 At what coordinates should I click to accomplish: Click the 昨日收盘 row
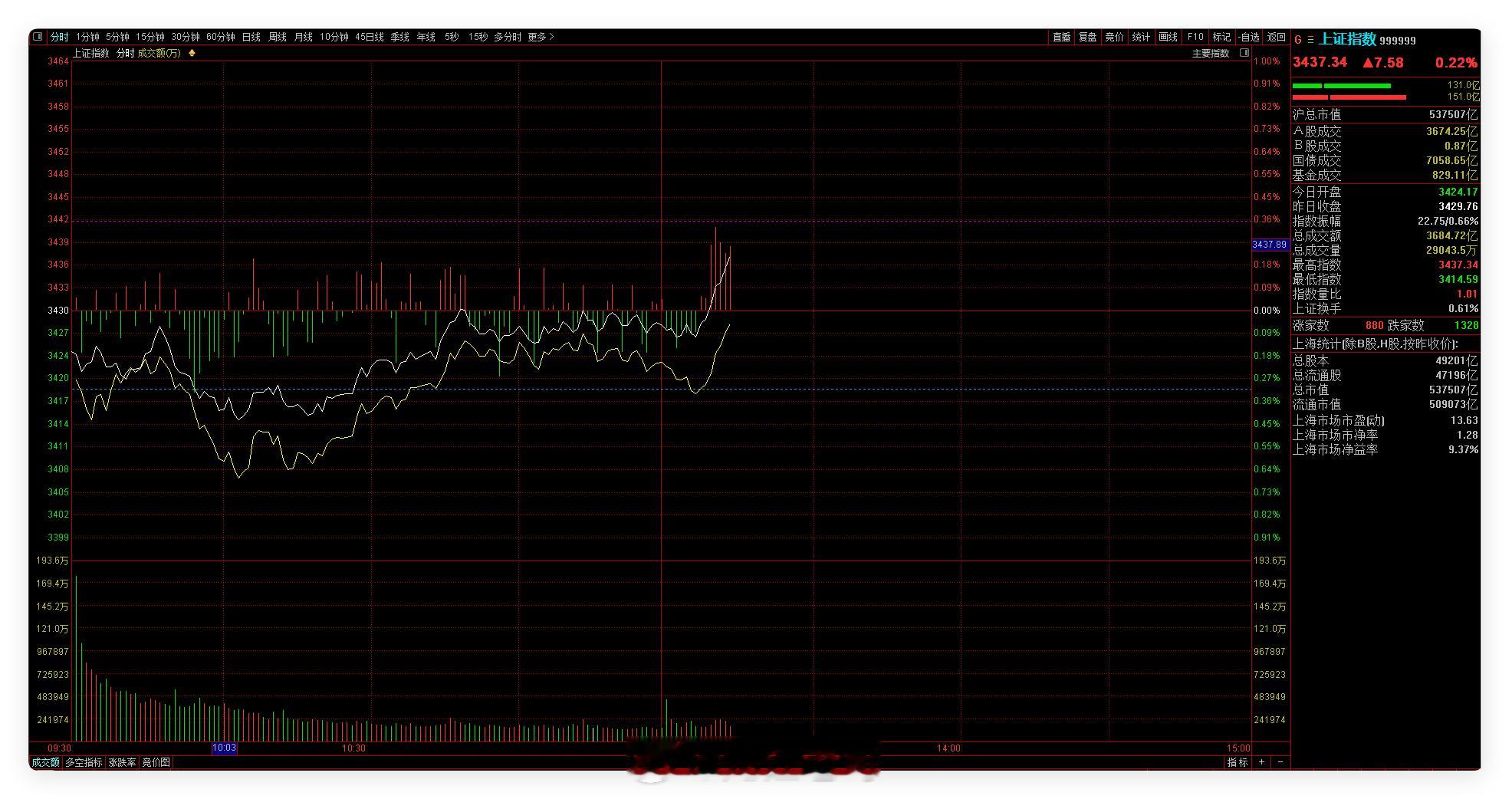tap(1385, 206)
